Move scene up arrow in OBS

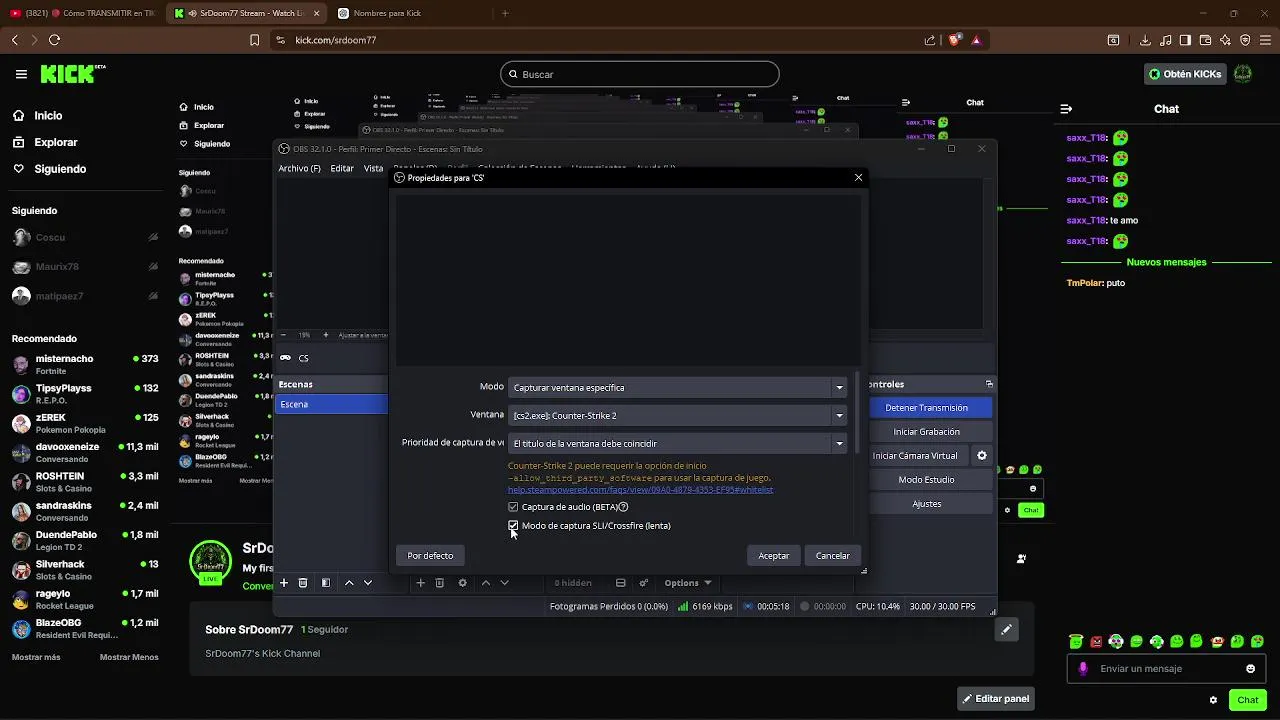[349, 583]
